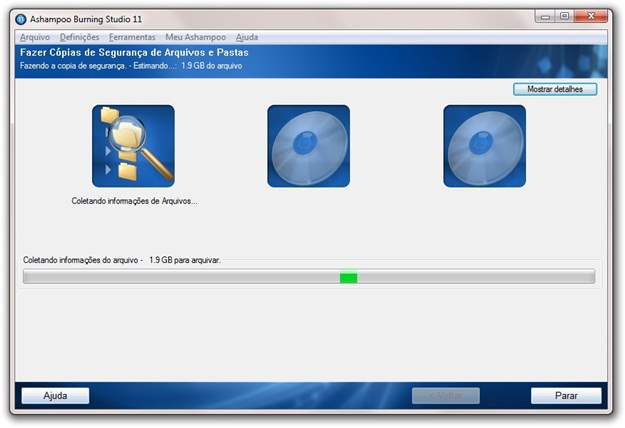The image size is (625, 428).
Task: Click the 'Fazendo a copia de segurança' subtitle
Action: [73, 66]
